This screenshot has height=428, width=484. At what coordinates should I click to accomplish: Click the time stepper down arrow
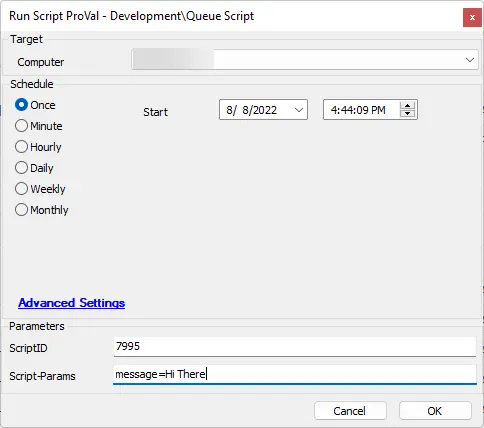407,114
